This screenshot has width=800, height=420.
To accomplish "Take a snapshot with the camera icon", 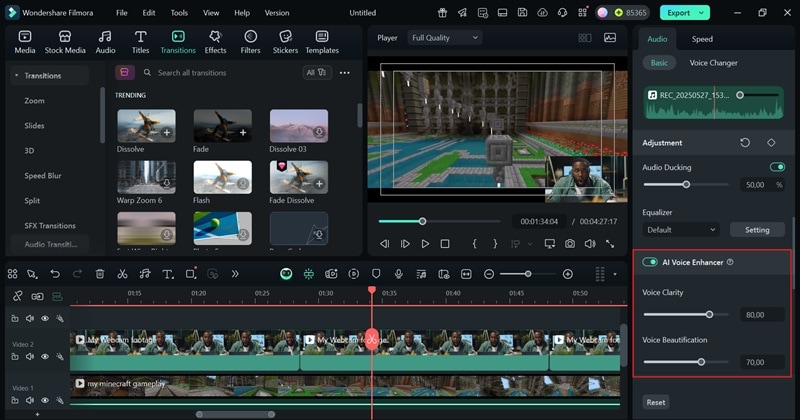I will click(569, 244).
